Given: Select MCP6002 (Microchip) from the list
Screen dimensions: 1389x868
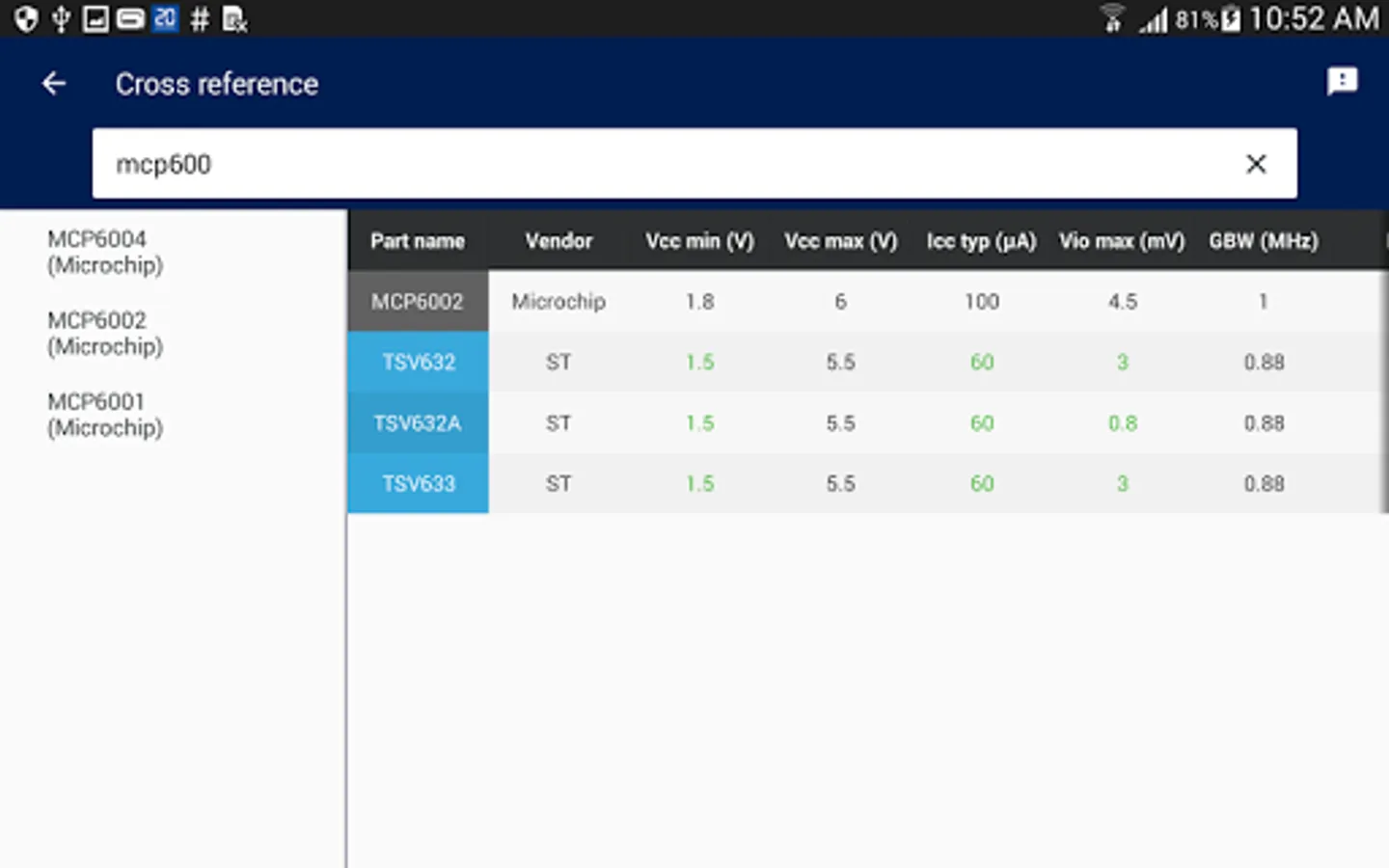Looking at the screenshot, I should [x=106, y=333].
